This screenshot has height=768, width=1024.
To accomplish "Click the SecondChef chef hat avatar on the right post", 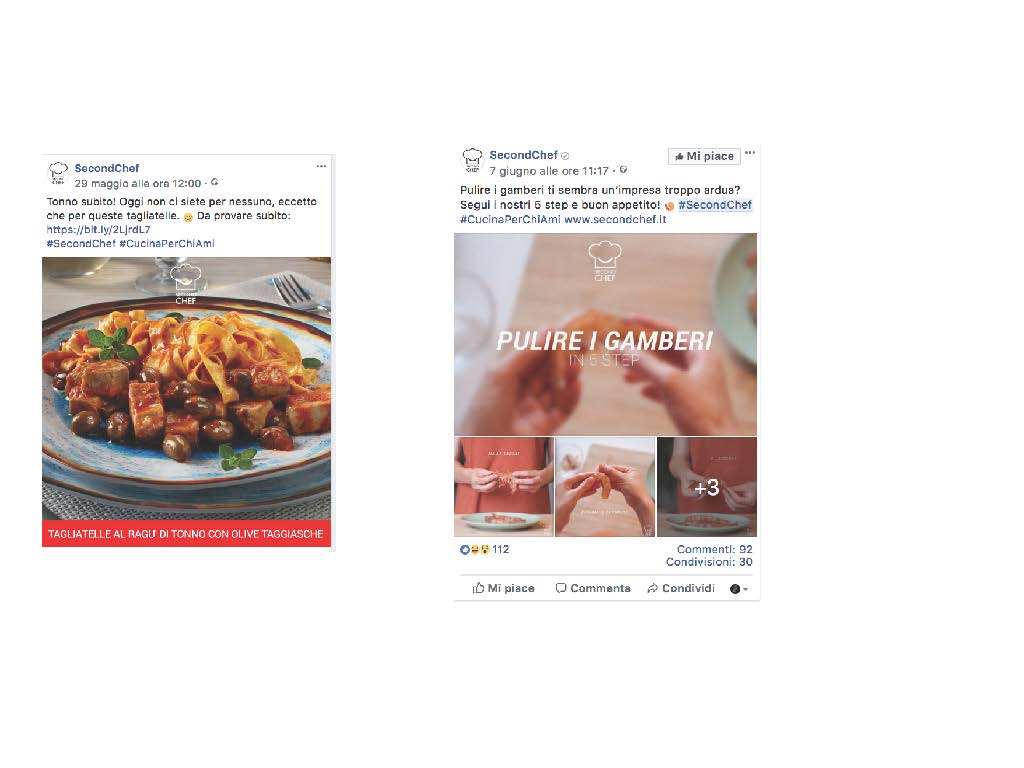I will pyautogui.click(x=472, y=161).
